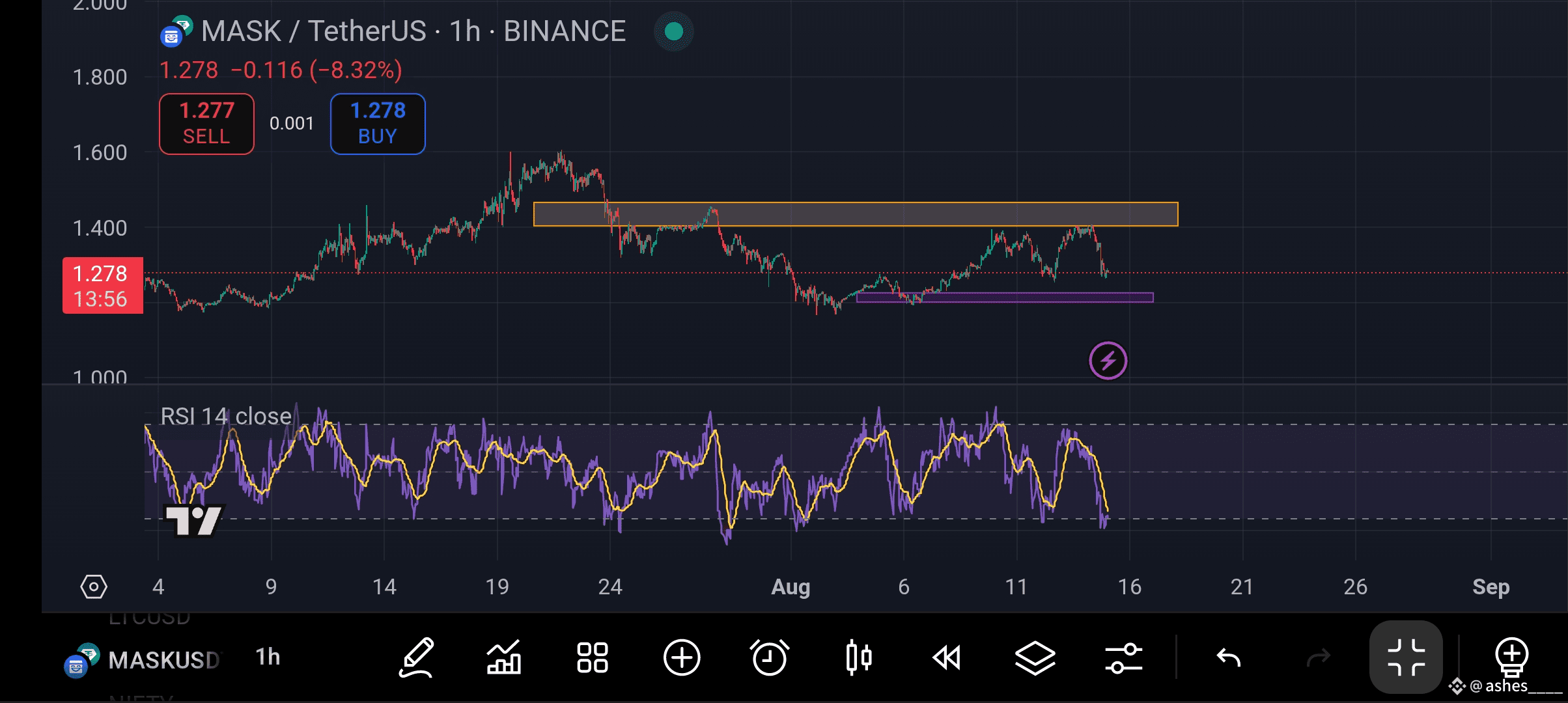The height and width of the screenshot is (703, 1568).
Task: Click the Sep date axis label
Action: [1491, 587]
